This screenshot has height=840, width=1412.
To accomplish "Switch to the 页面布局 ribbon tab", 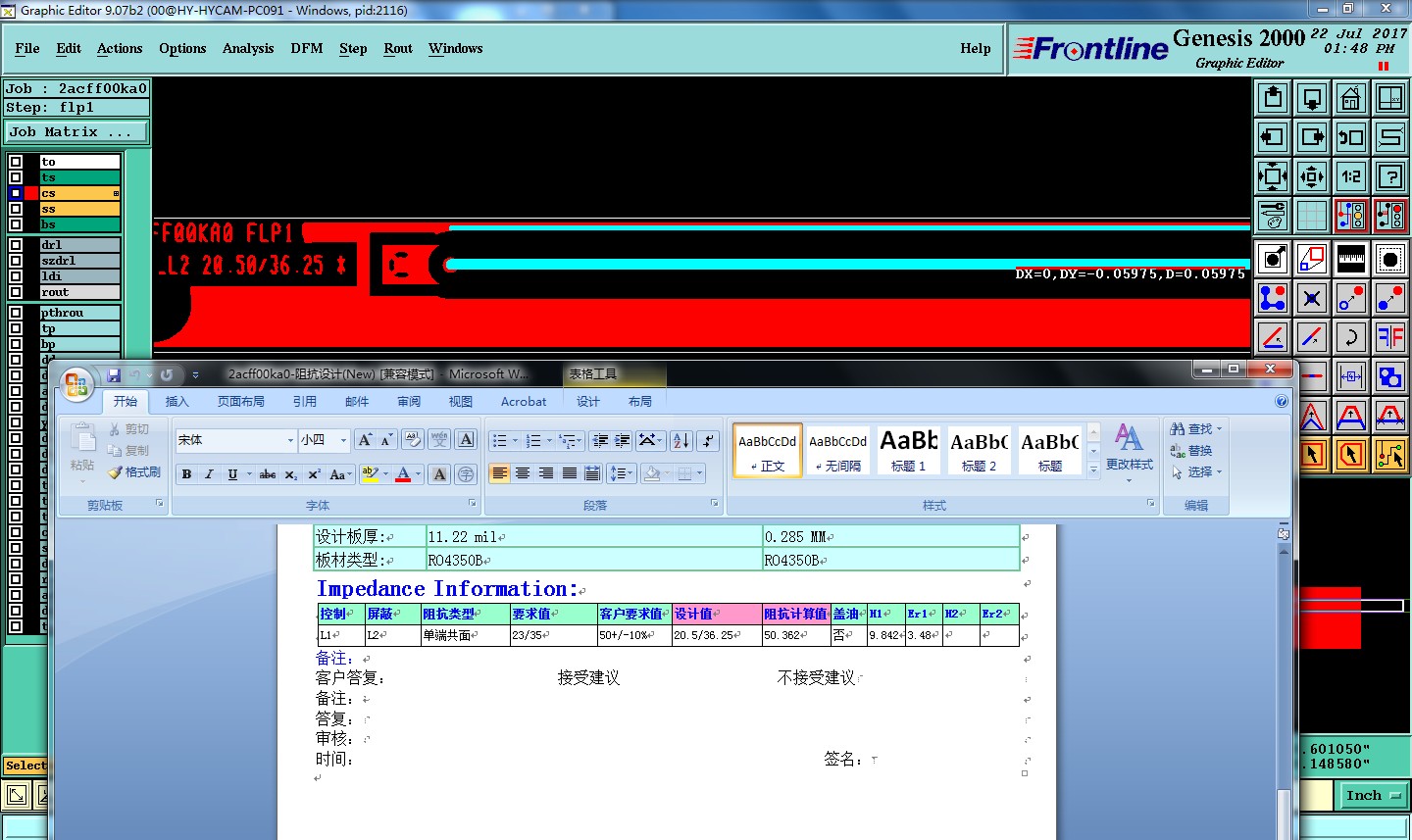I will (241, 402).
